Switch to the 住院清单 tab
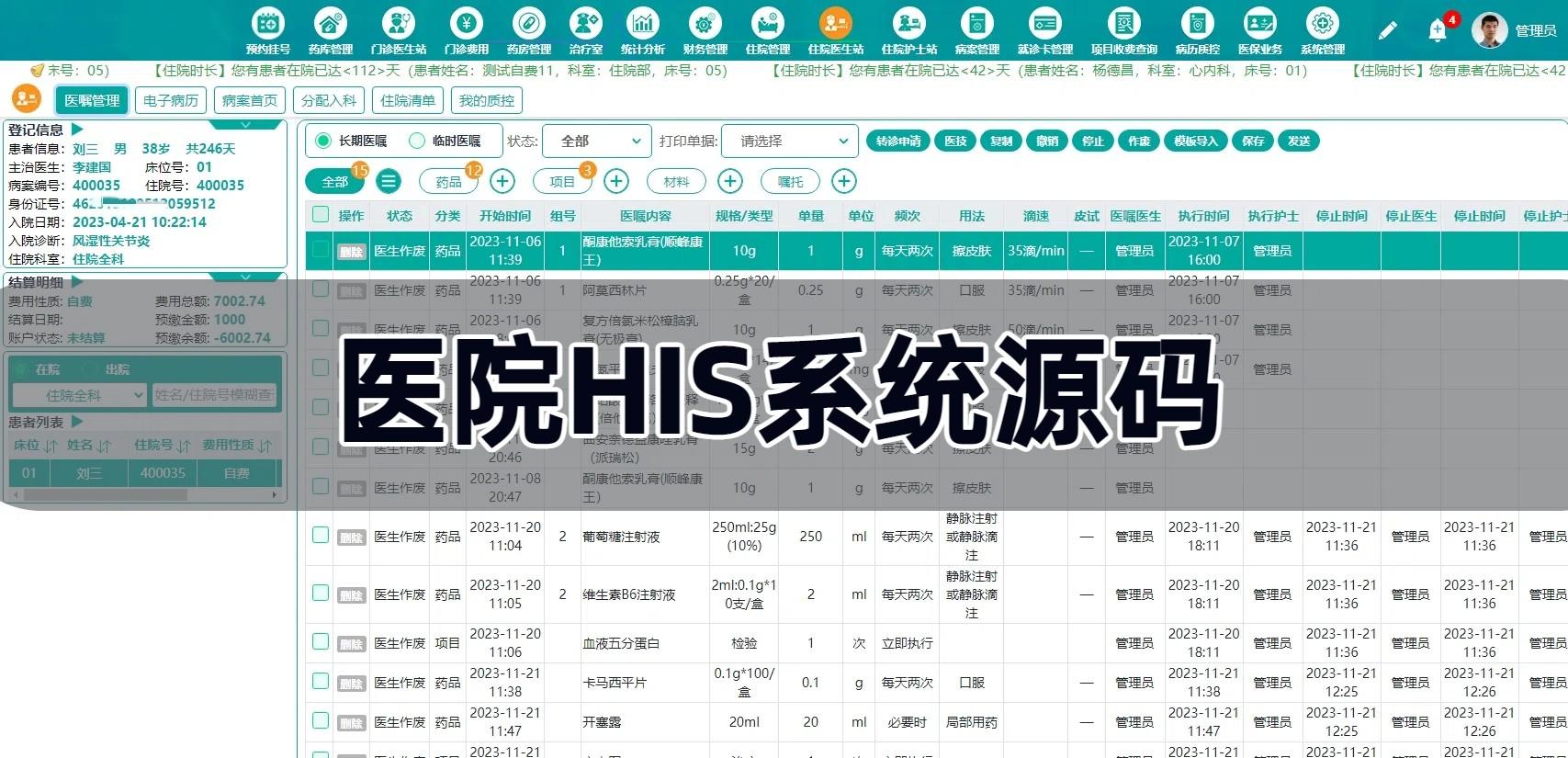Image resolution: width=1568 pixels, height=758 pixels. 408,101
